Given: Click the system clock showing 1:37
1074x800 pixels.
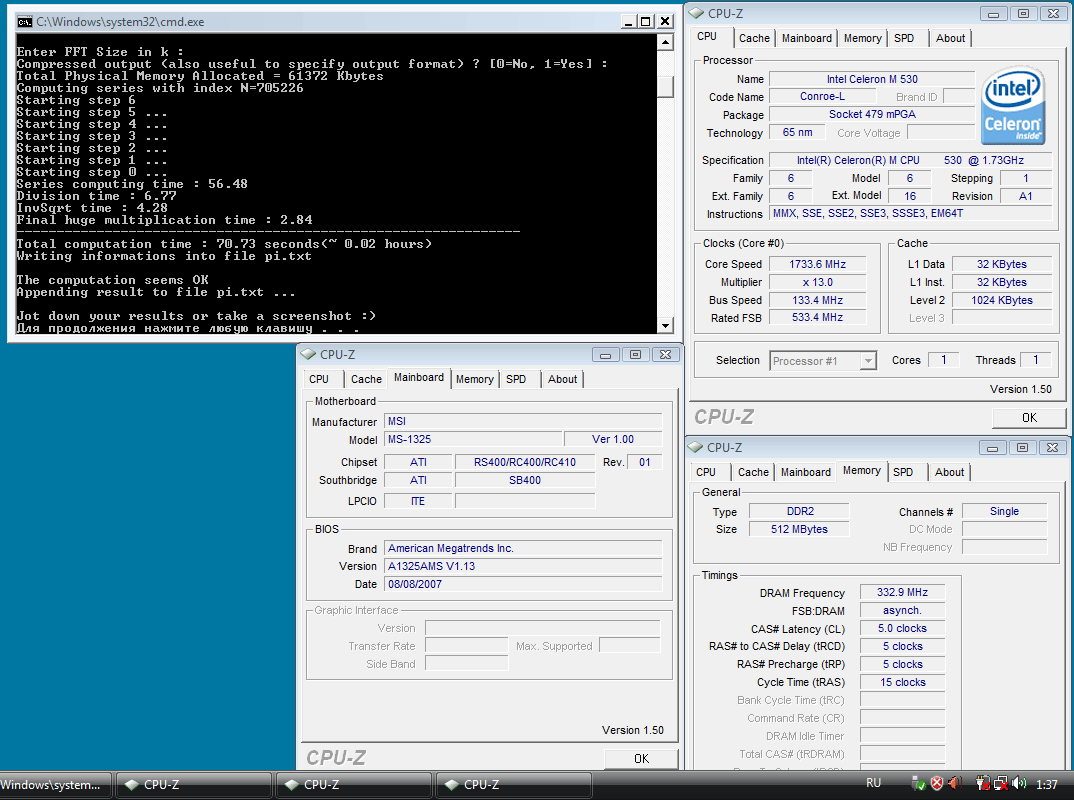Looking at the screenshot, I should 1047,784.
